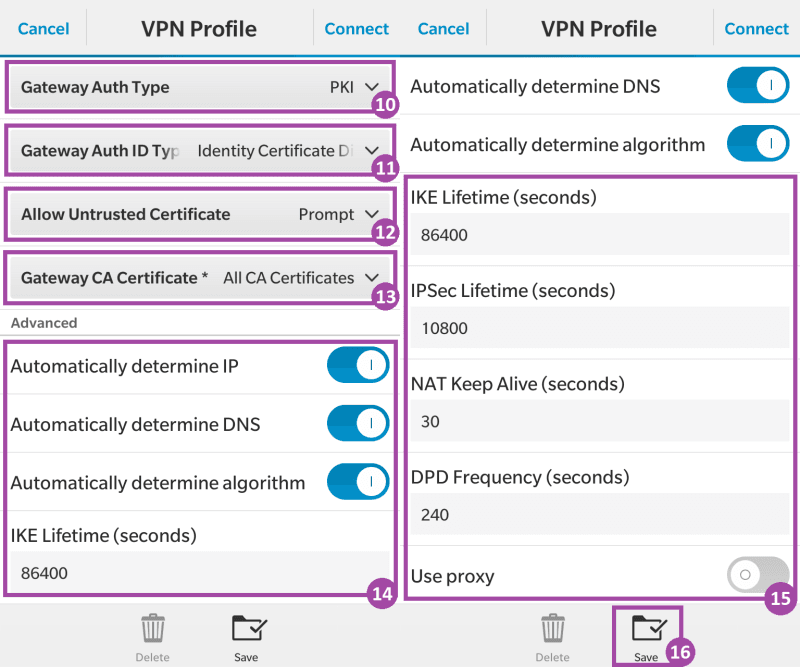Click the DPD Frequency field showing 240

pos(600,515)
